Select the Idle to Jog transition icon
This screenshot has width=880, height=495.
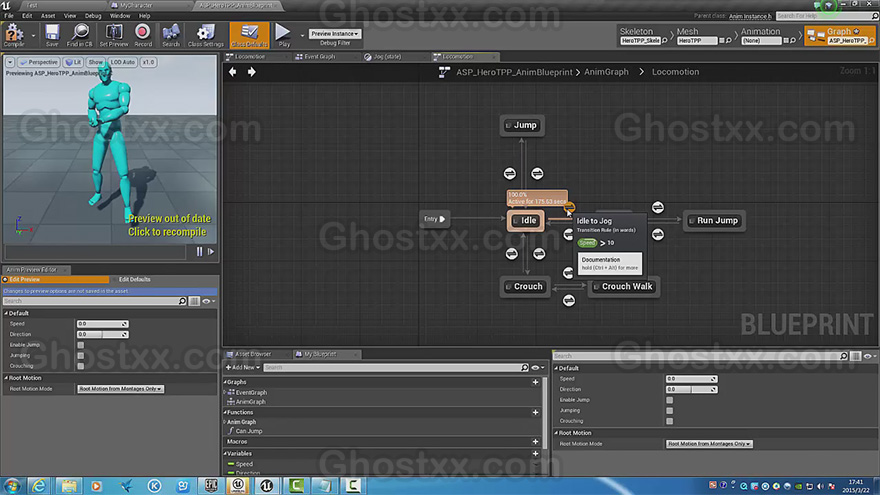[x=569, y=208]
